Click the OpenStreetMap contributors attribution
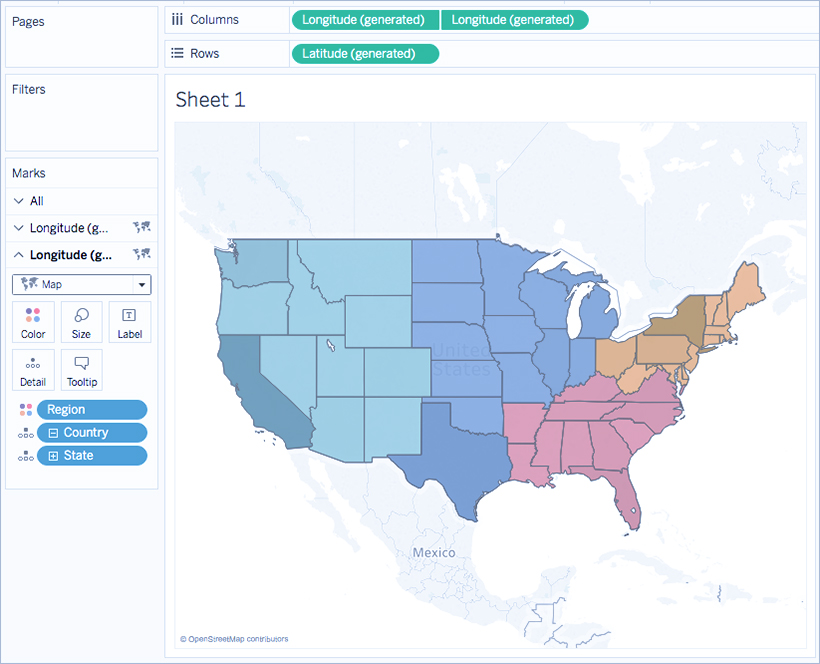 [x=234, y=639]
